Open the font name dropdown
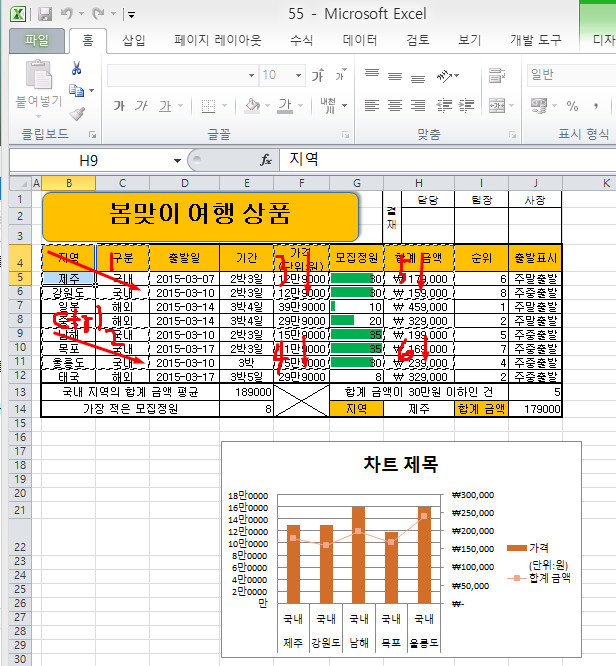The width and height of the screenshot is (616, 666). coord(251,76)
